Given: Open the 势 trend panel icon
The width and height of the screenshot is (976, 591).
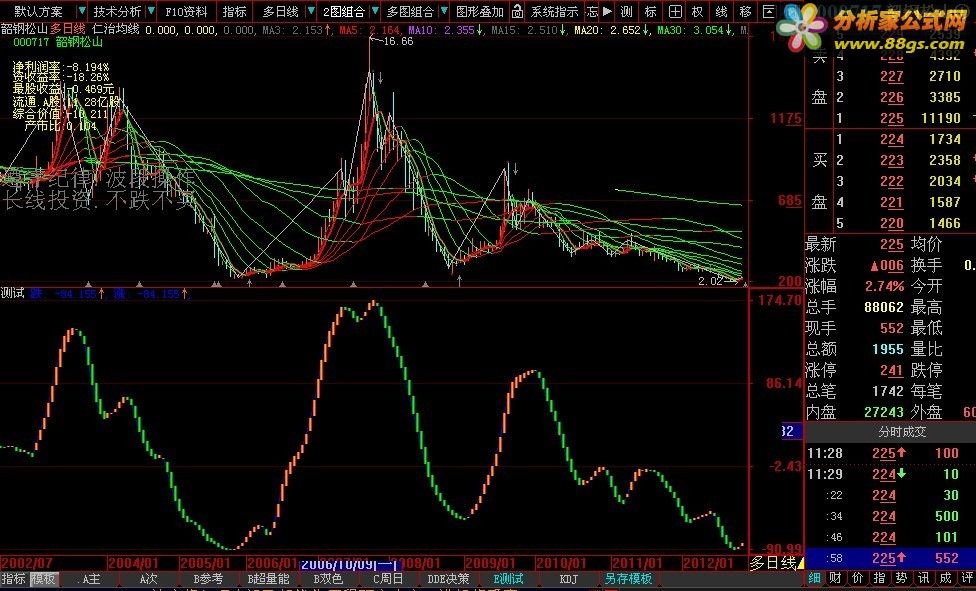Looking at the screenshot, I should tap(901, 578).
